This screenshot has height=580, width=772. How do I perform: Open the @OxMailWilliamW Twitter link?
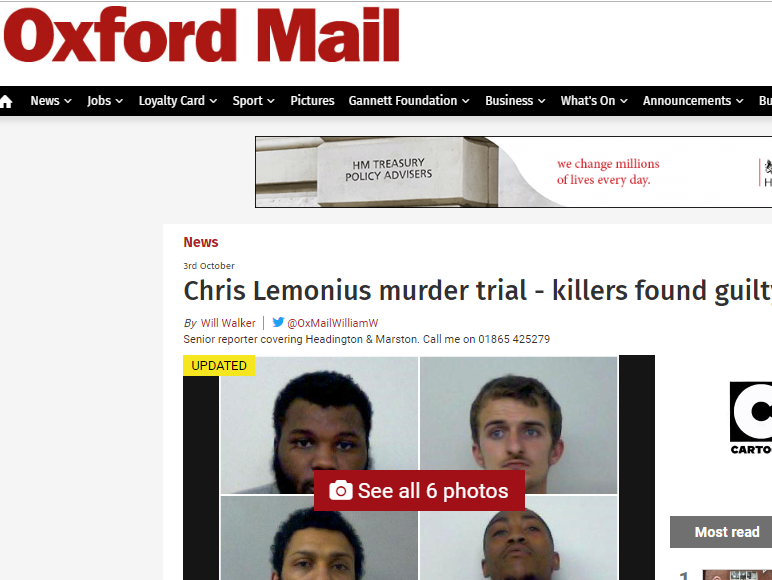332,323
